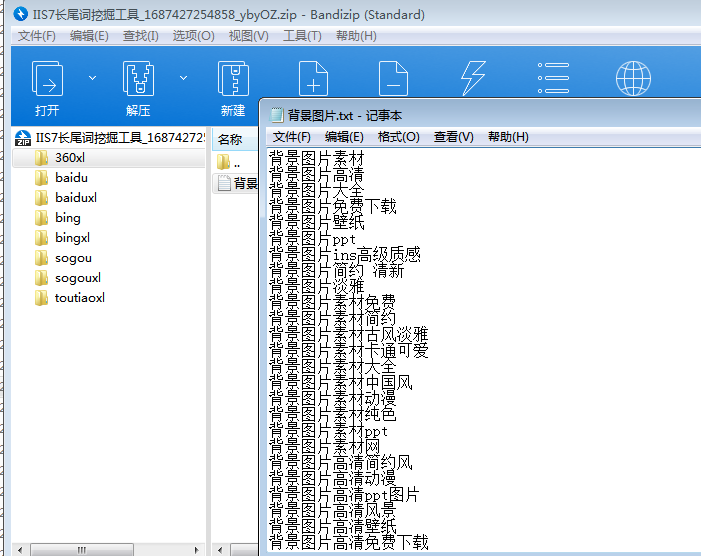The width and height of the screenshot is (701, 556).
Task: Click line 背景图片素材中国风 in Notepad
Action: 341,383
